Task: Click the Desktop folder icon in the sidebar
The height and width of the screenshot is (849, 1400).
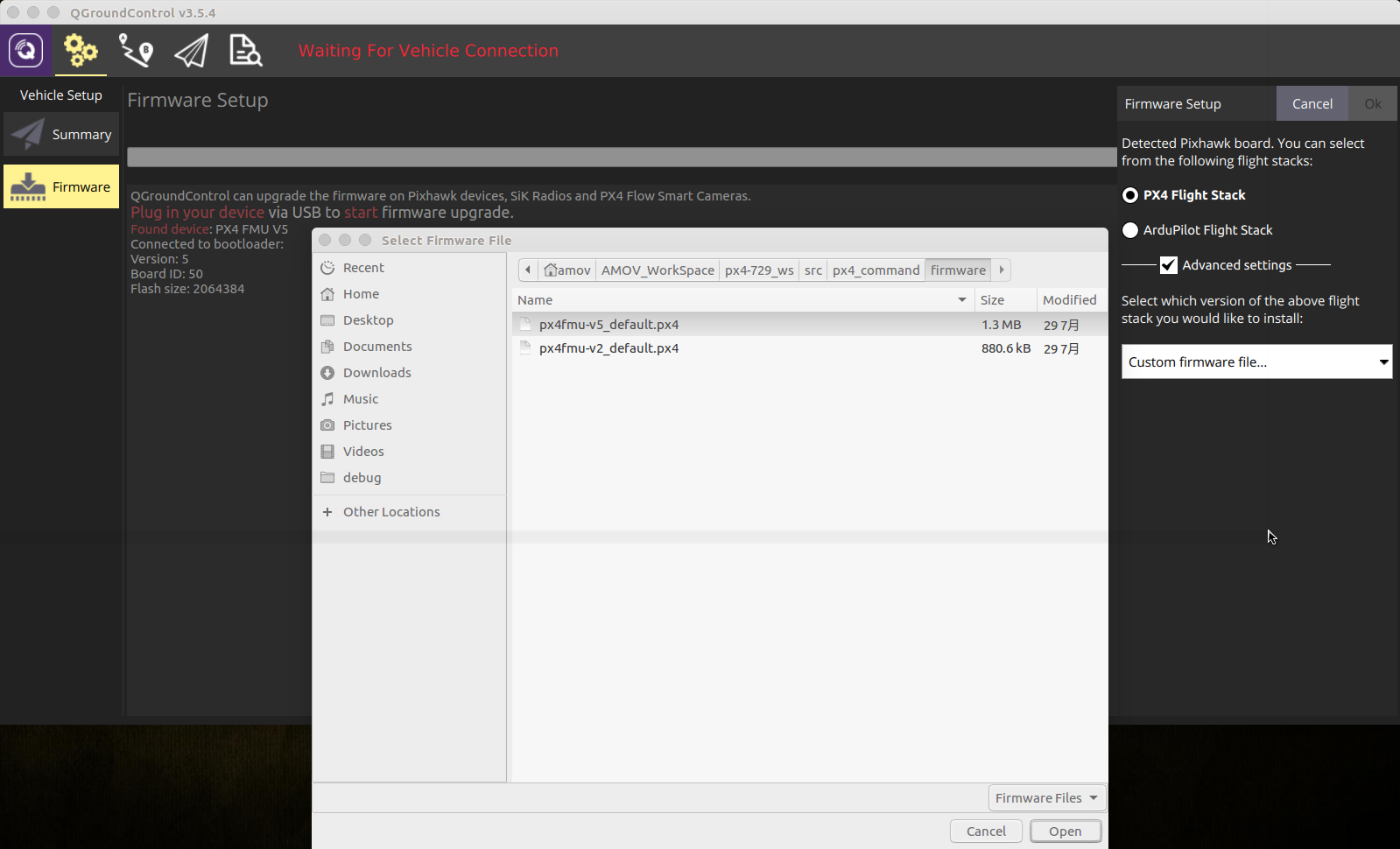Action: (x=327, y=320)
